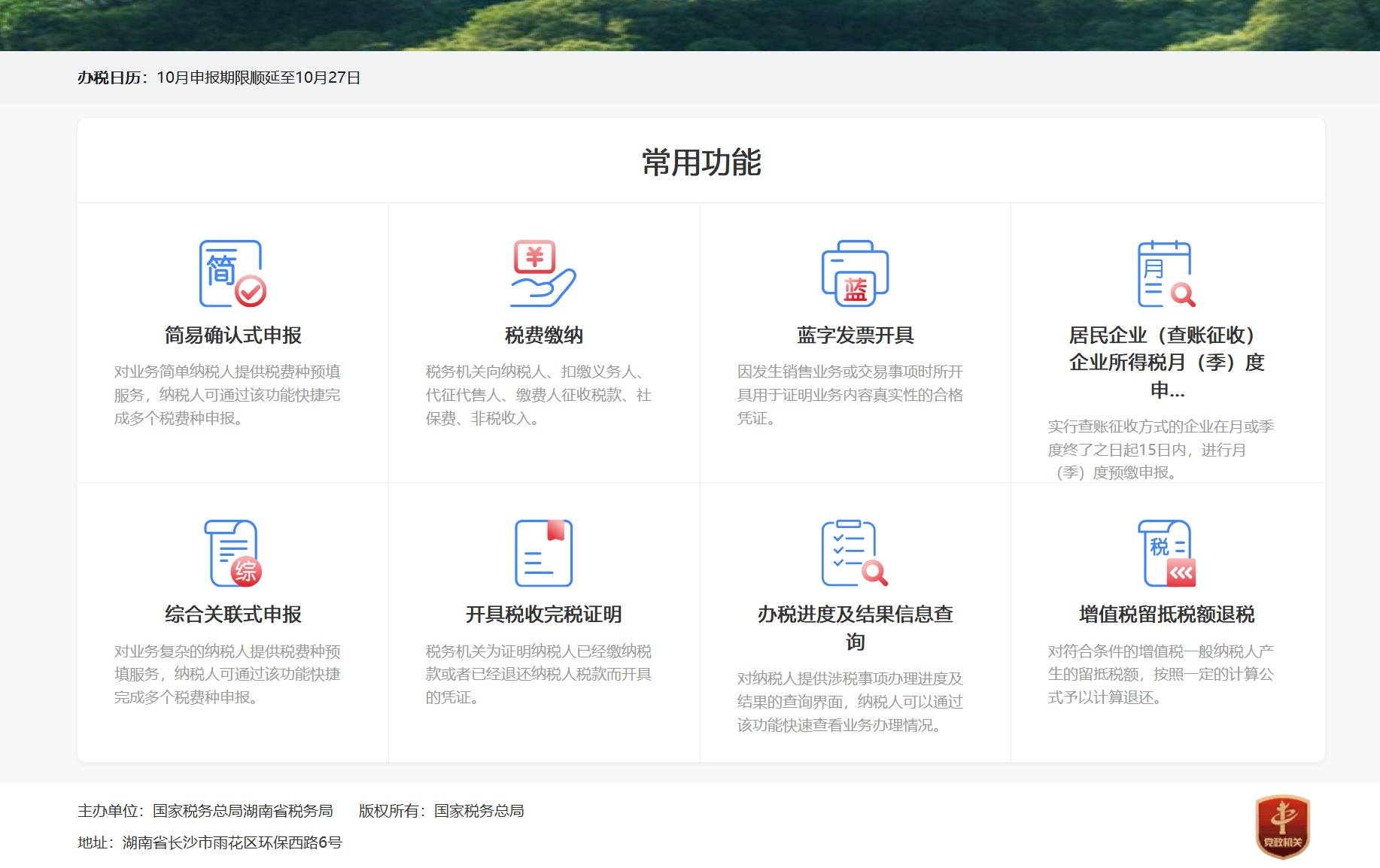
Task: Click the 办税进度 checklist search icon
Action: 855,554
